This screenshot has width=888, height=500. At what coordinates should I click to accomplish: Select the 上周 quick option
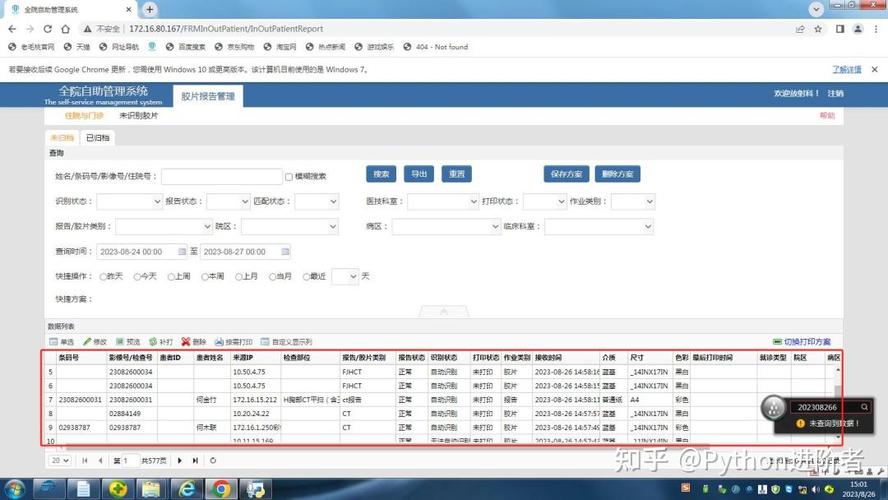tap(171, 277)
